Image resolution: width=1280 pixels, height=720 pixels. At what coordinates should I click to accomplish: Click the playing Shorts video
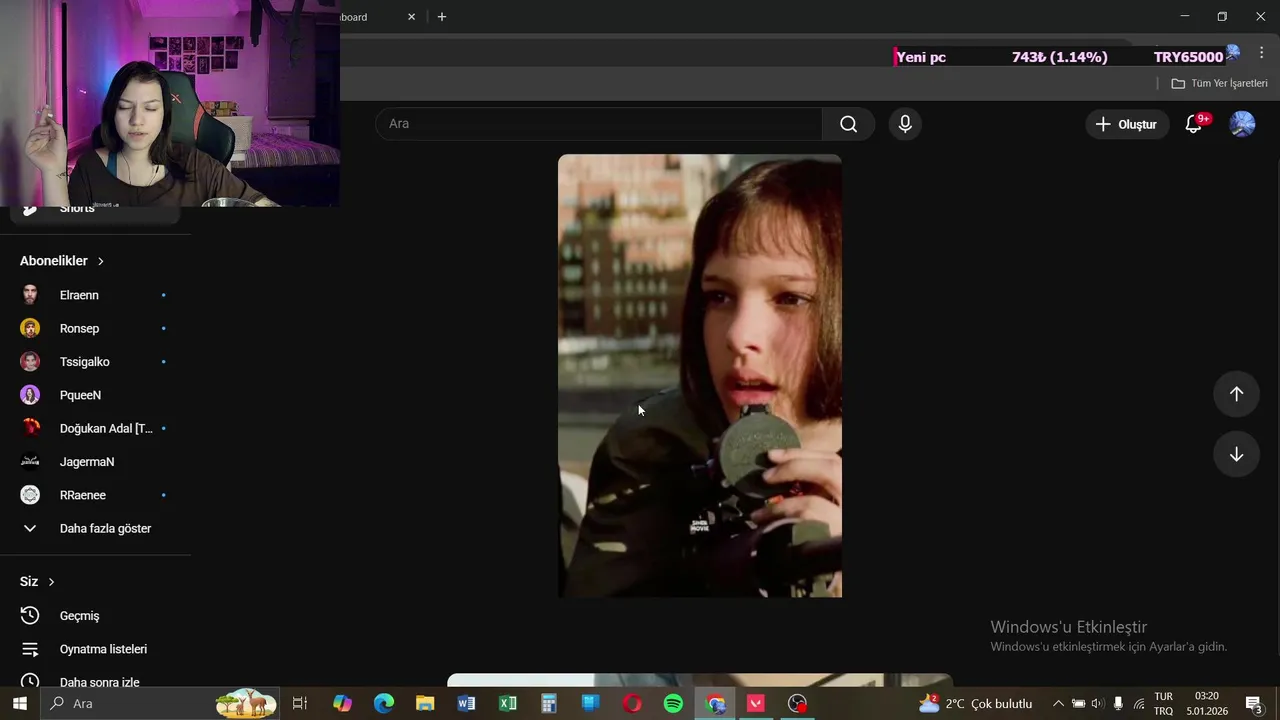(700, 376)
